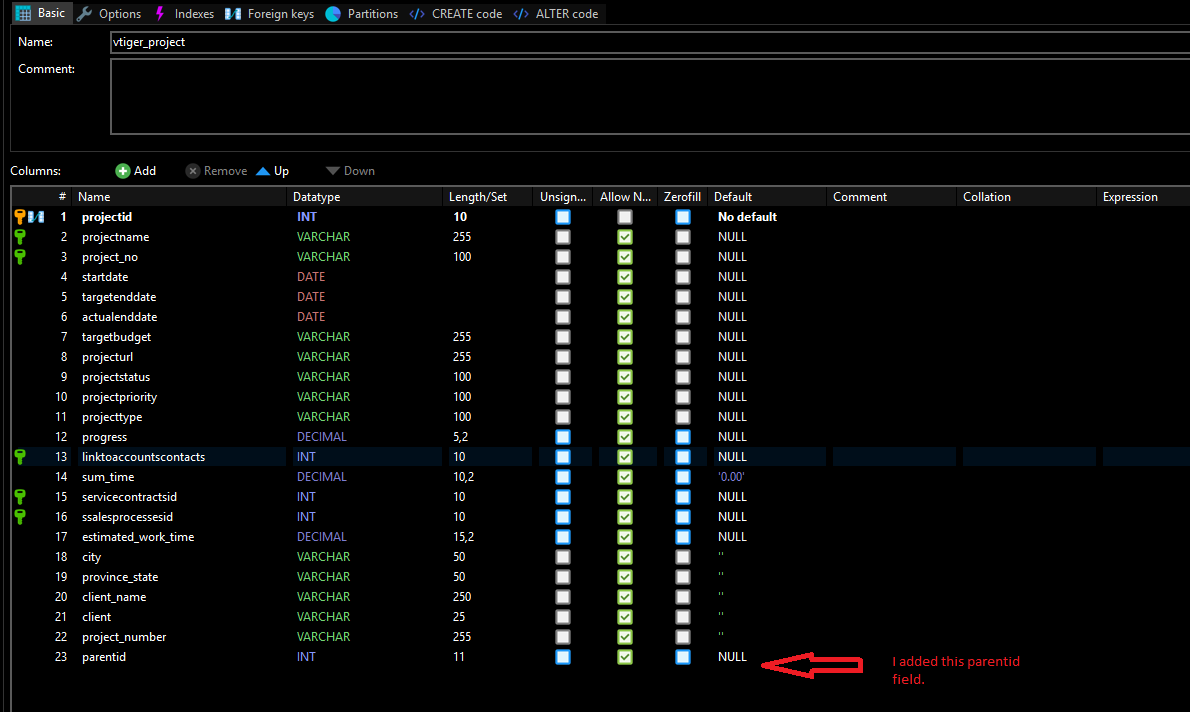The width and height of the screenshot is (1190, 712).
Task: Toggle Allow NULL for projectid
Action: [625, 217]
